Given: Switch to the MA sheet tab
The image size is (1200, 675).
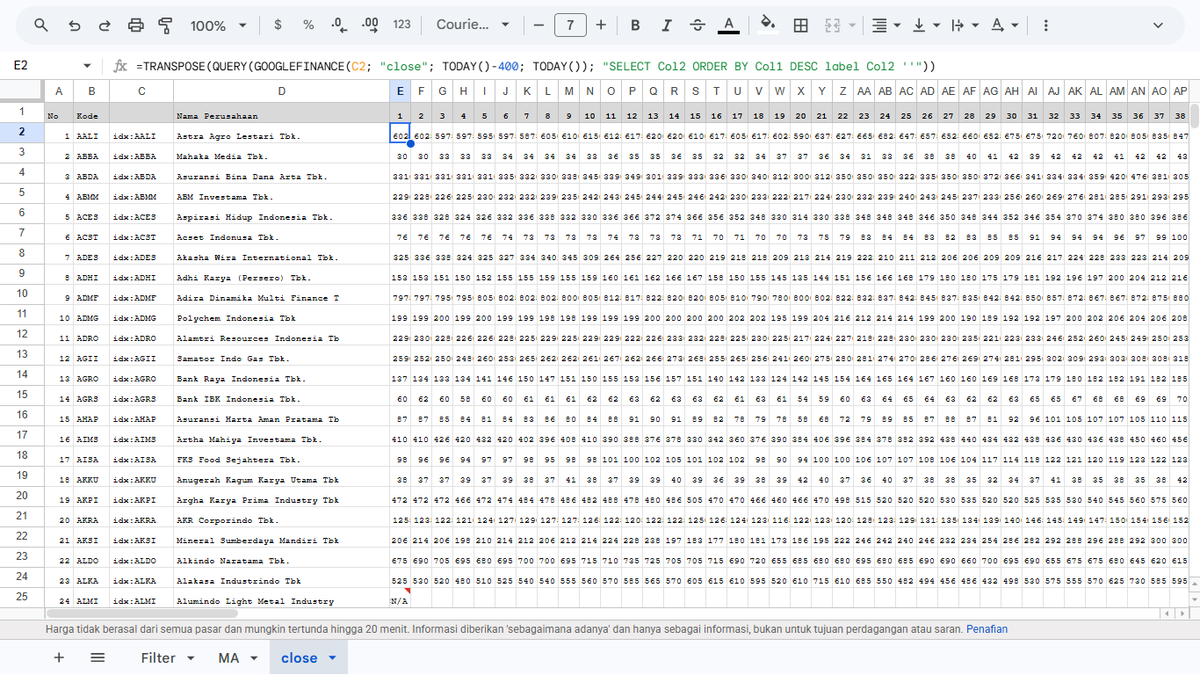Looking at the screenshot, I should coord(228,658).
